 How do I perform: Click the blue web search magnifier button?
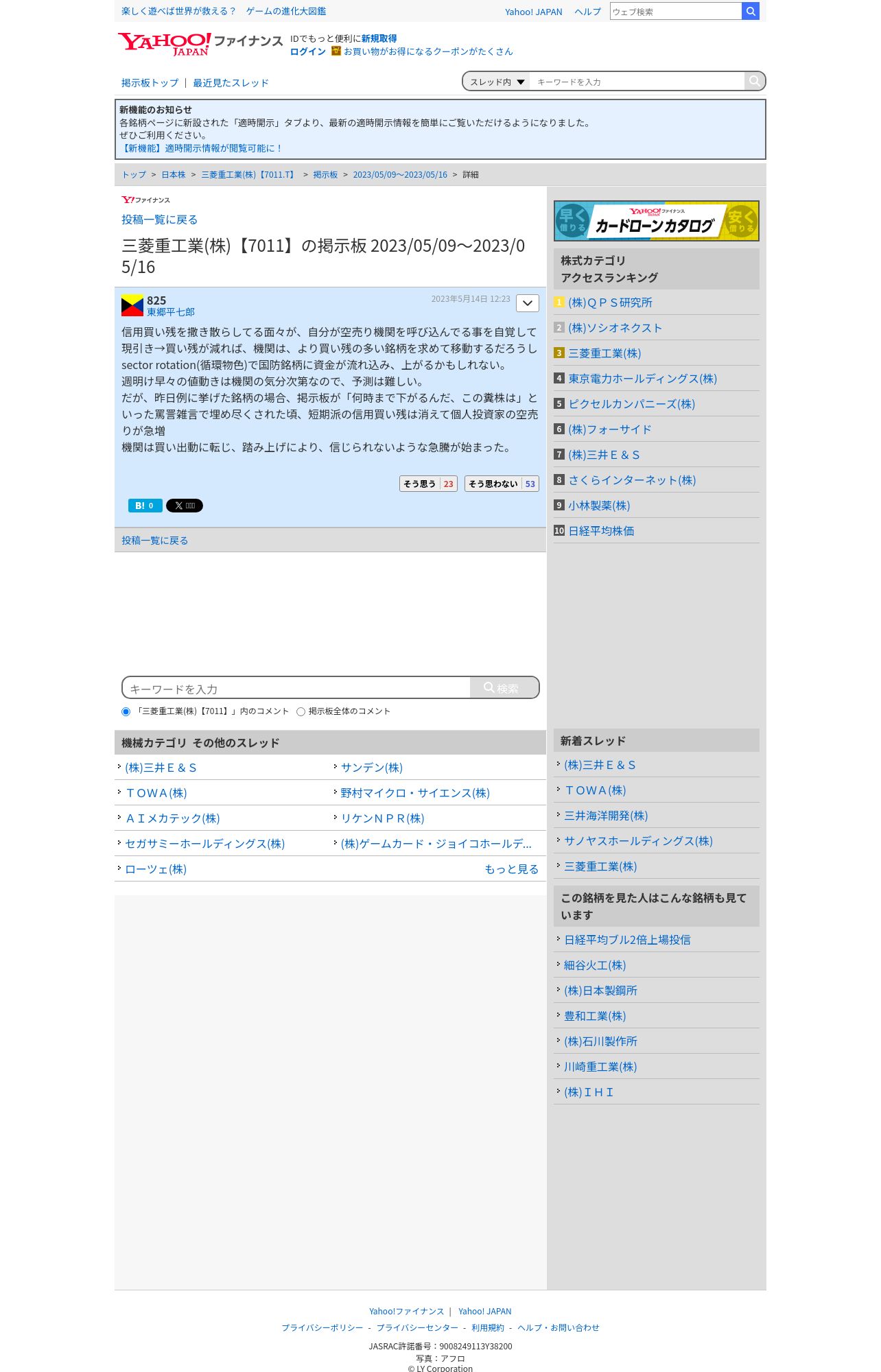coord(751,11)
